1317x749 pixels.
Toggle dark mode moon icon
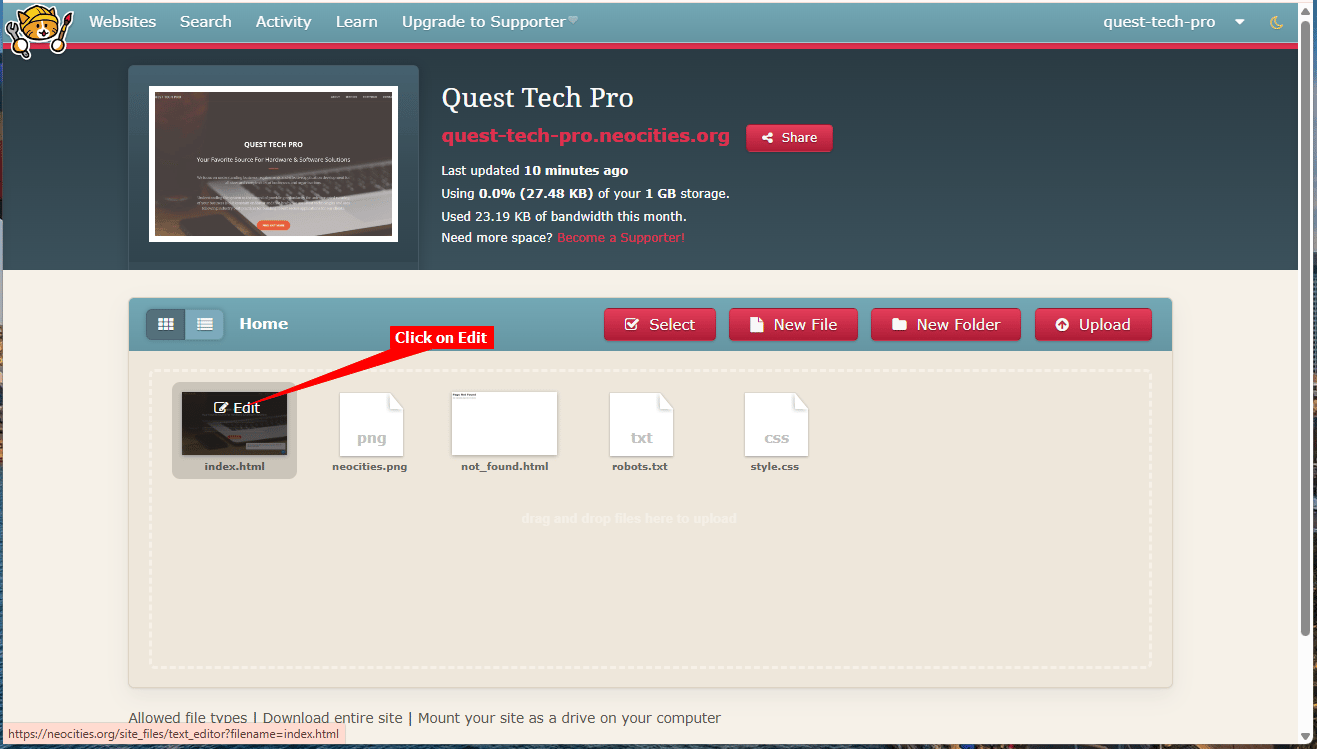1276,22
